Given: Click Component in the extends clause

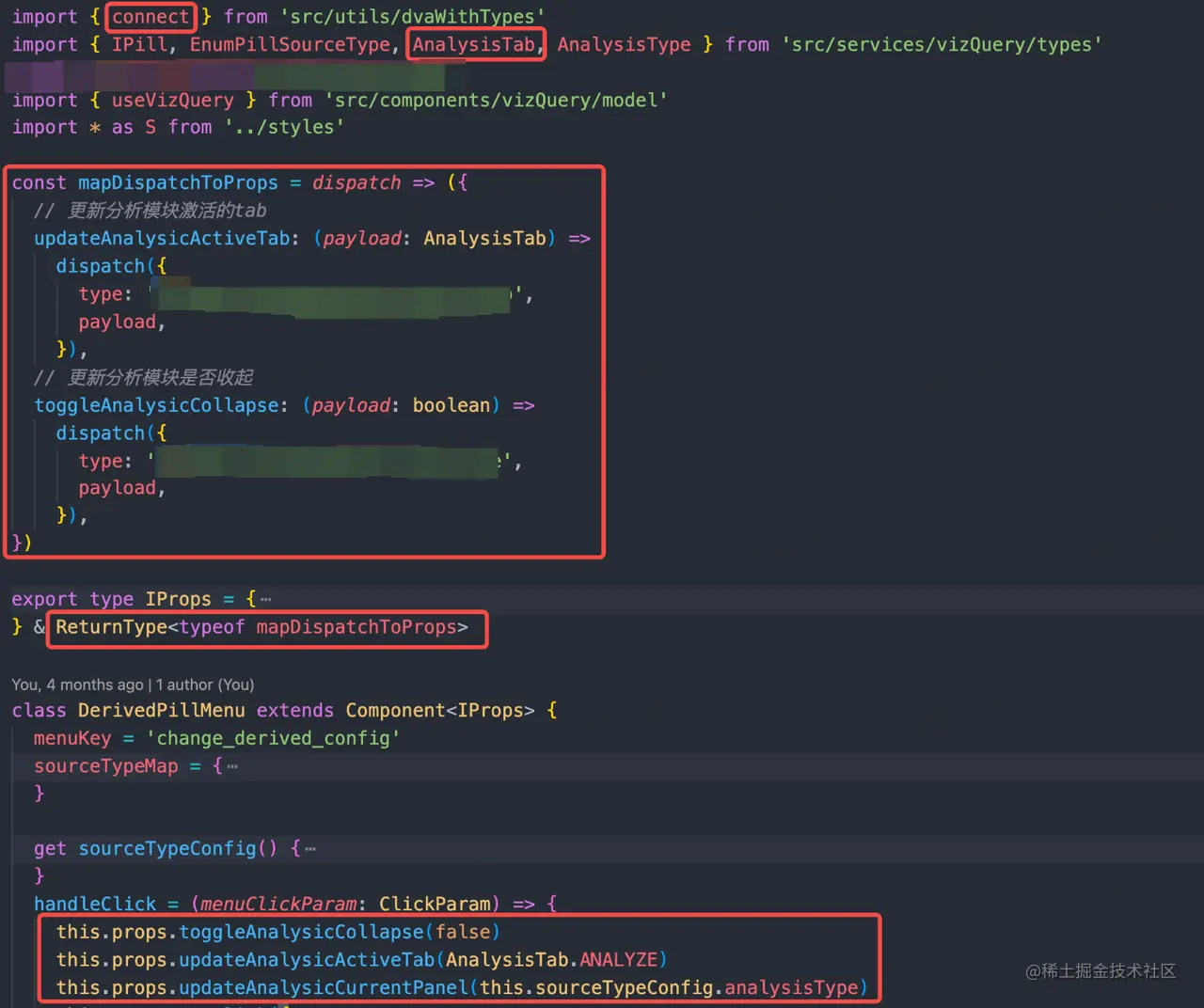Looking at the screenshot, I should [396, 710].
